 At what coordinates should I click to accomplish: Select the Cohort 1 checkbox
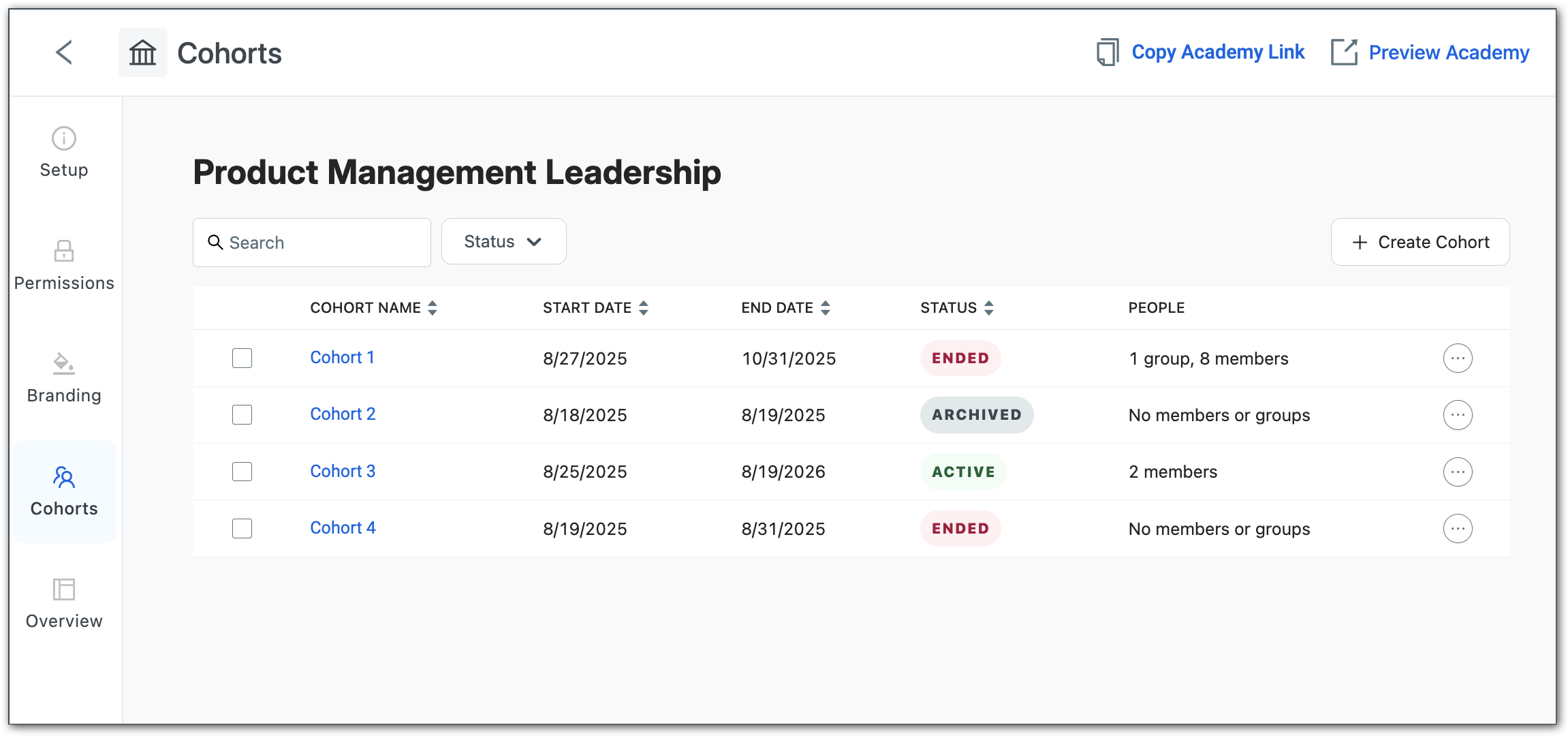pyautogui.click(x=242, y=358)
